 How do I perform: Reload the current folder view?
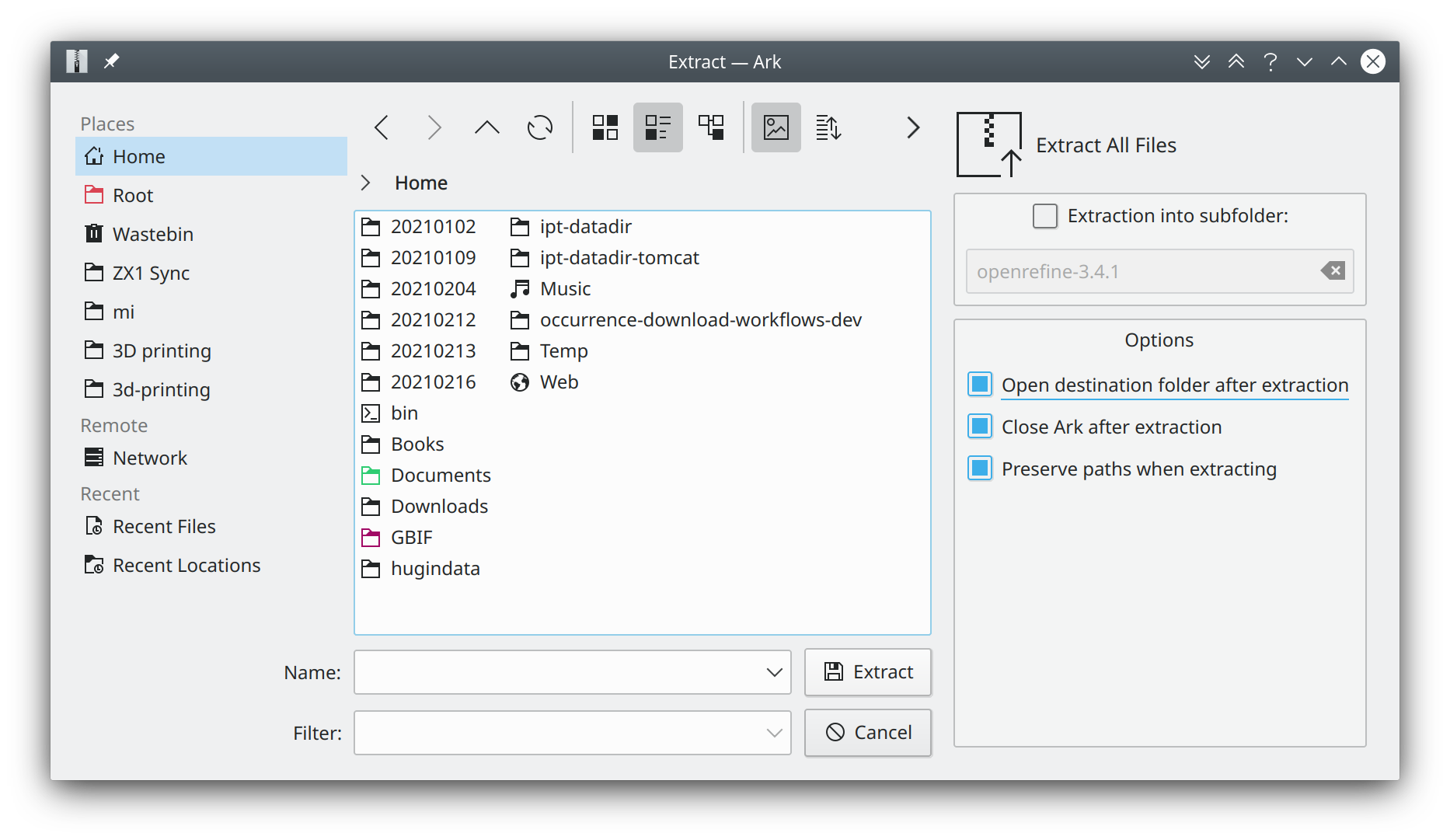[x=539, y=127]
